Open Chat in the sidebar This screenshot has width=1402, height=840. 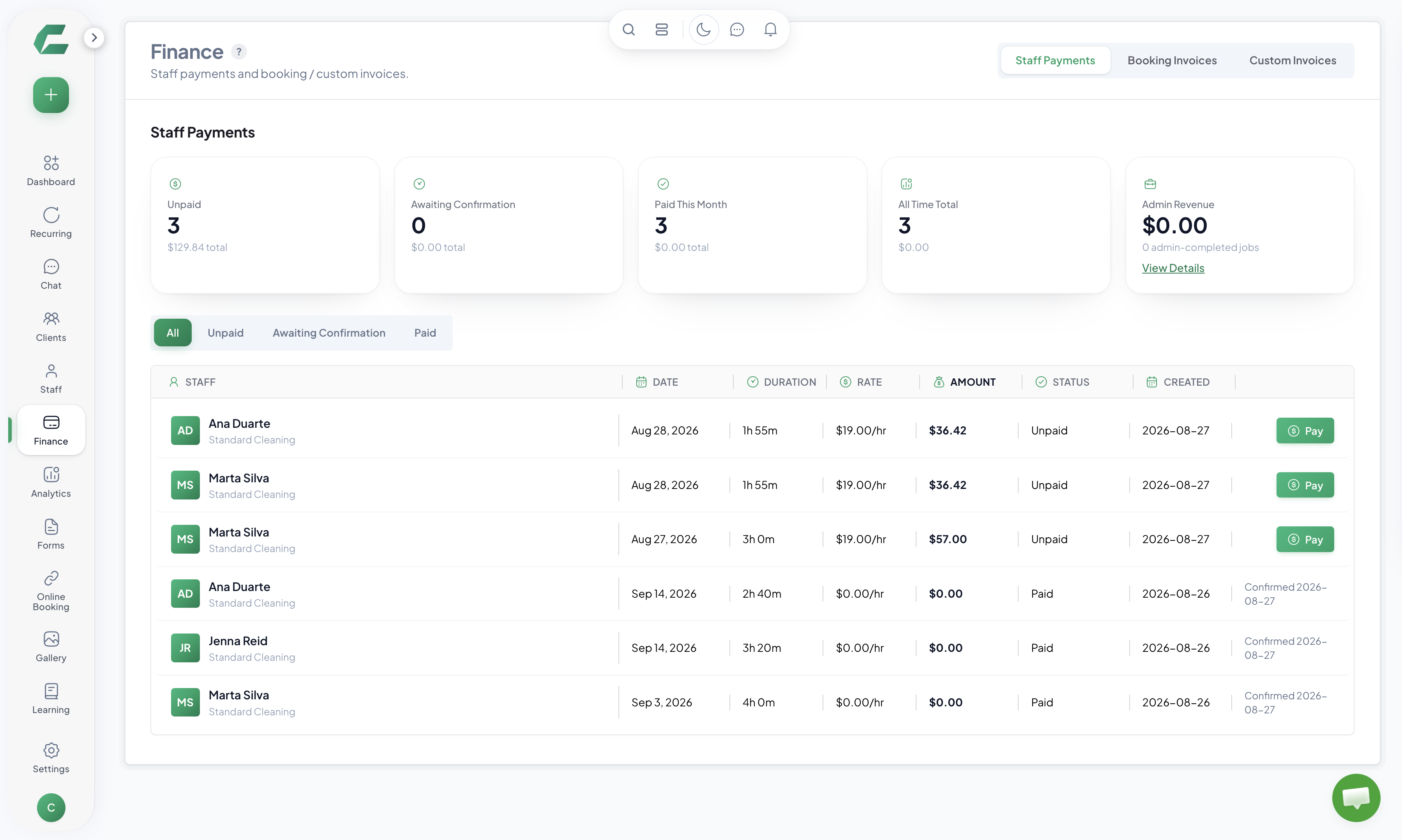[51, 275]
